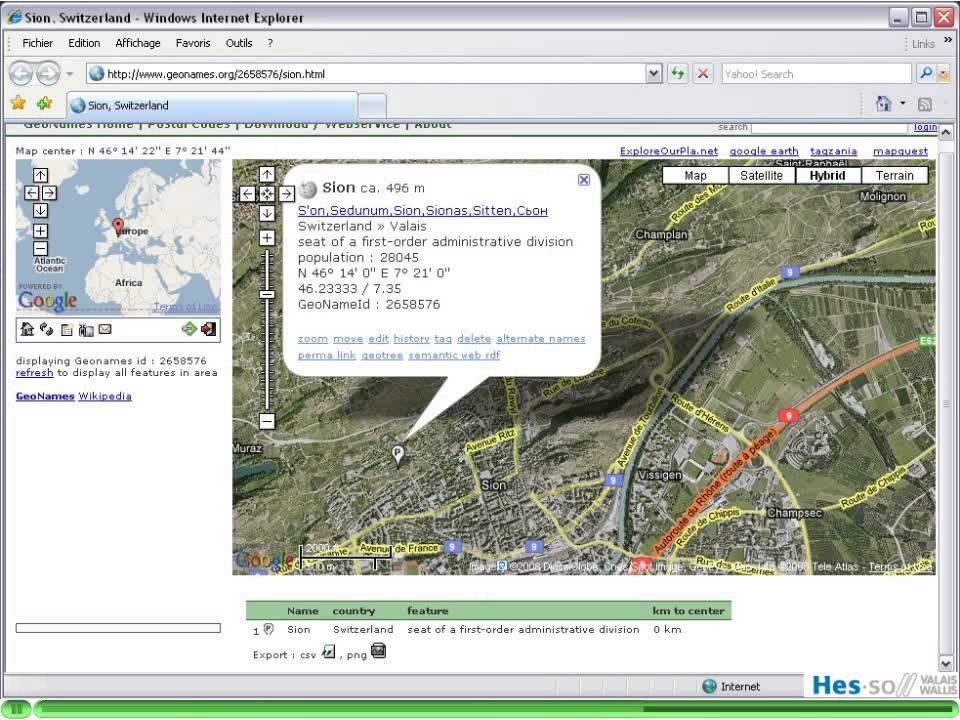Image resolution: width=960 pixels, height=720 pixels.
Task: Open the Fichier menu
Action: 37,43
